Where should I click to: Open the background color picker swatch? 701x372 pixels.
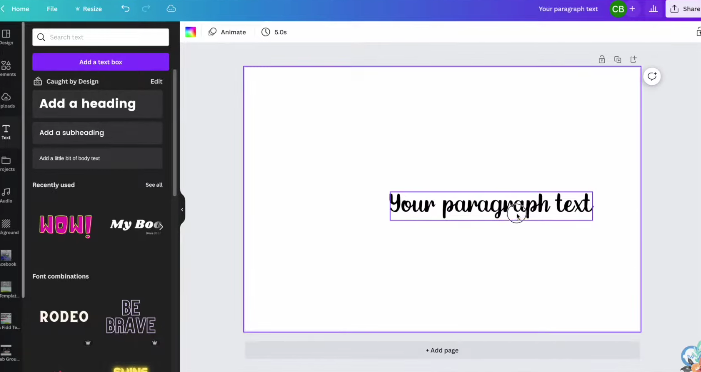point(191,32)
